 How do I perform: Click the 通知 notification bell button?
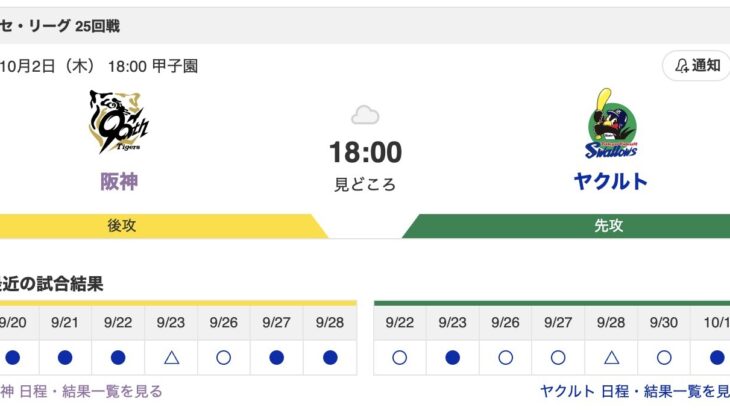tap(697, 66)
